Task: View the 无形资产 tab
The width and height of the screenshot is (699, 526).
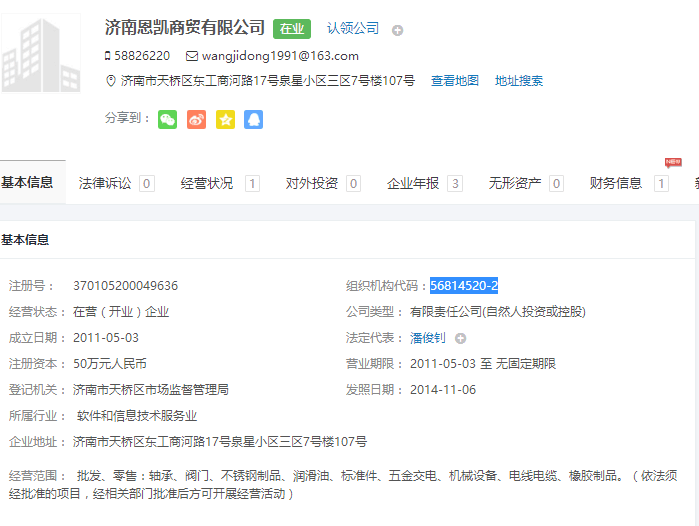Action: tap(515, 183)
